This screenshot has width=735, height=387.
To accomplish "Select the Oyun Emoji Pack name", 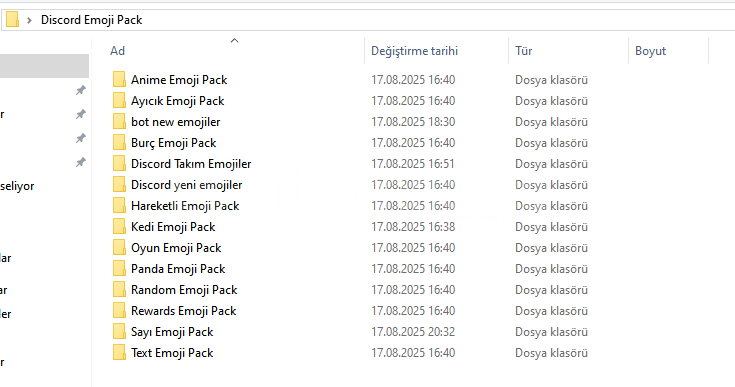I will pyautogui.click(x=176, y=247).
